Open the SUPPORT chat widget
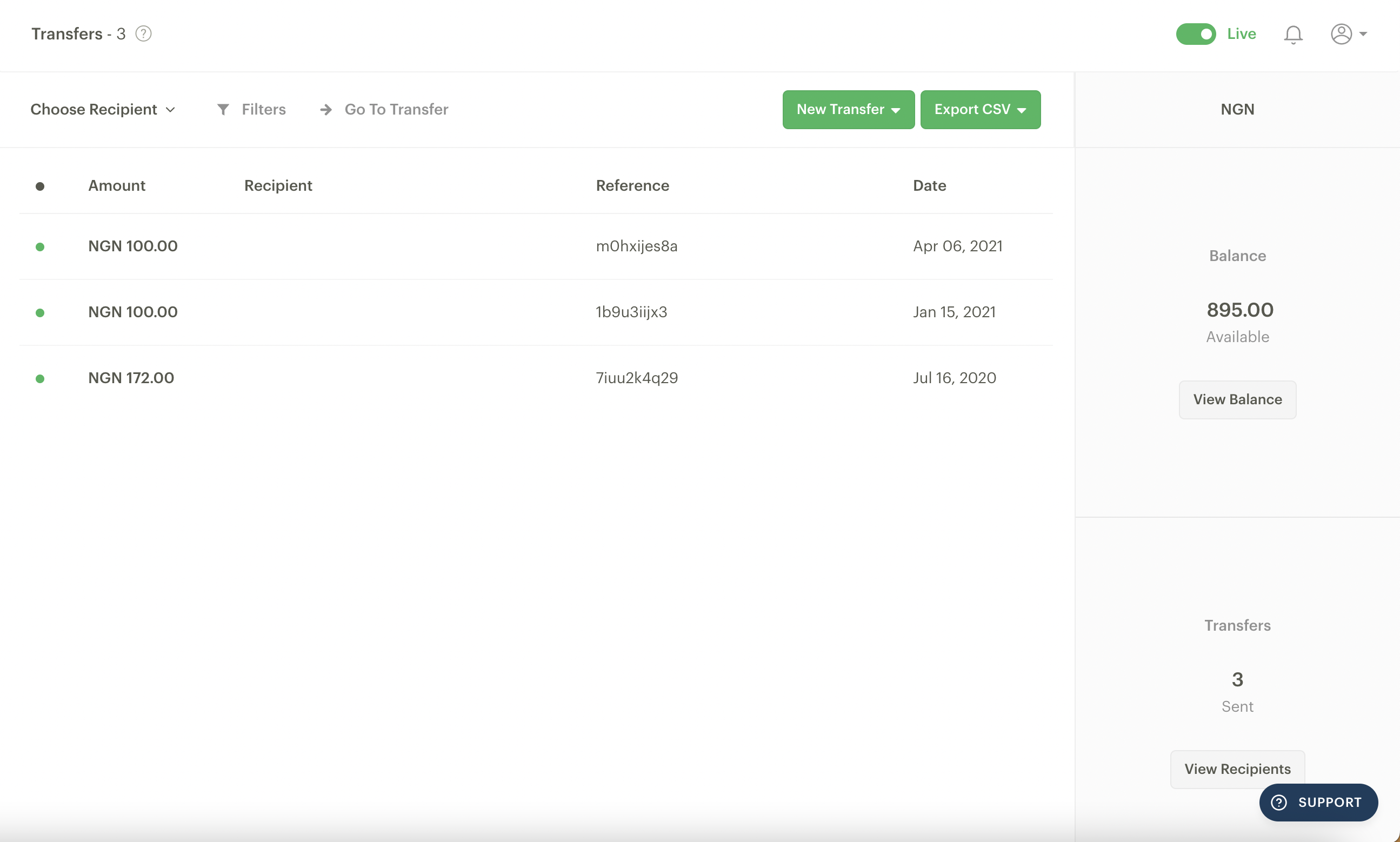The width and height of the screenshot is (1400, 842). pos(1318,801)
